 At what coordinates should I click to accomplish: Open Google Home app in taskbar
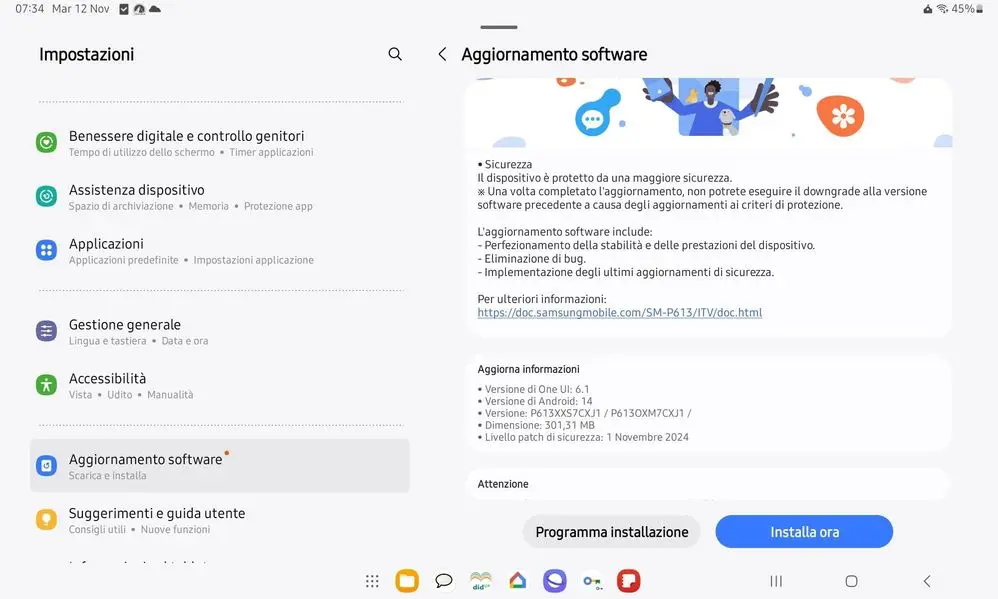click(x=517, y=581)
